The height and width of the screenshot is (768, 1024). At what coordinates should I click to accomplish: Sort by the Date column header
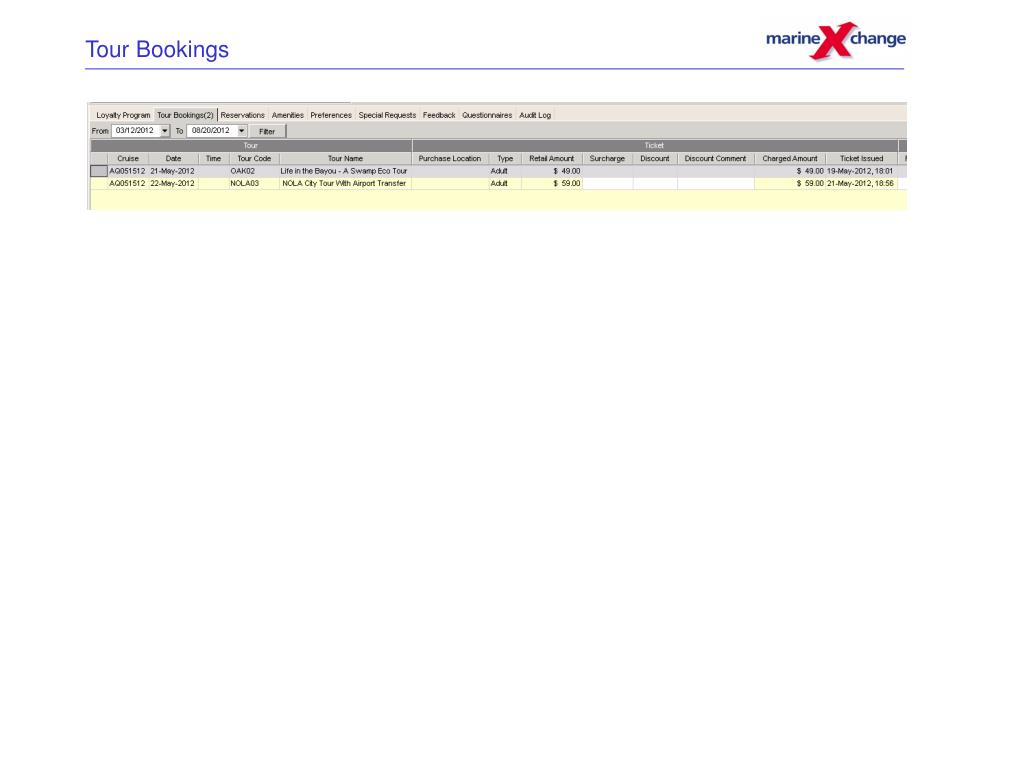pyautogui.click(x=173, y=159)
